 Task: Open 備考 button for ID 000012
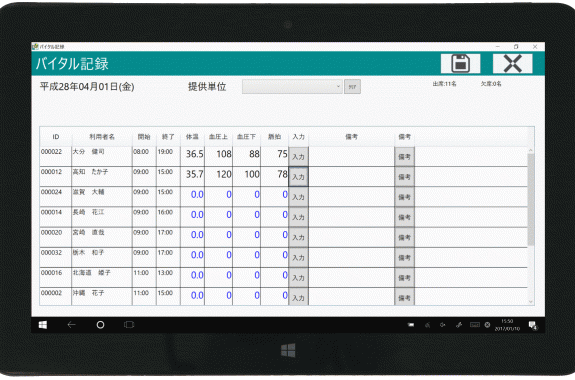coord(404,177)
